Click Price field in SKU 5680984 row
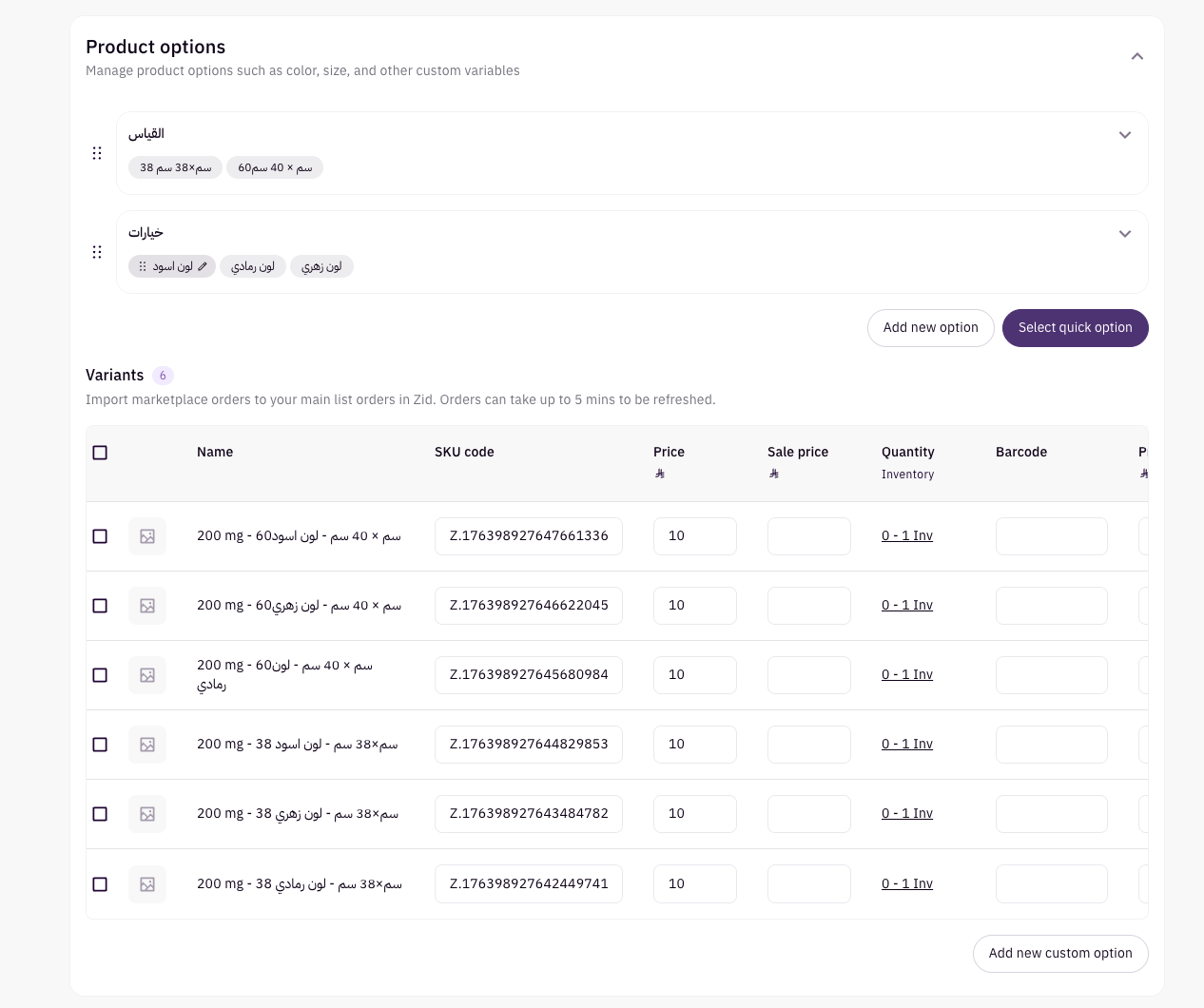The width and height of the screenshot is (1204, 1008). (x=695, y=675)
